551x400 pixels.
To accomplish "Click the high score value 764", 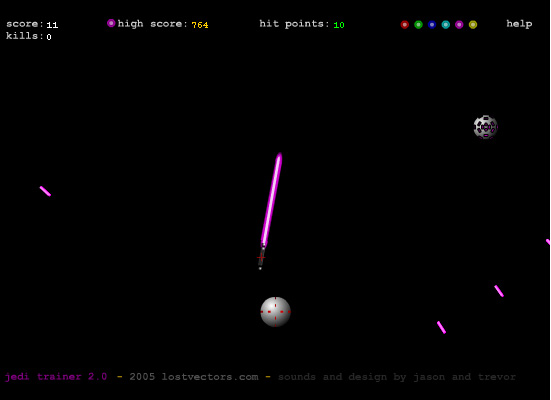I will click(200, 25).
